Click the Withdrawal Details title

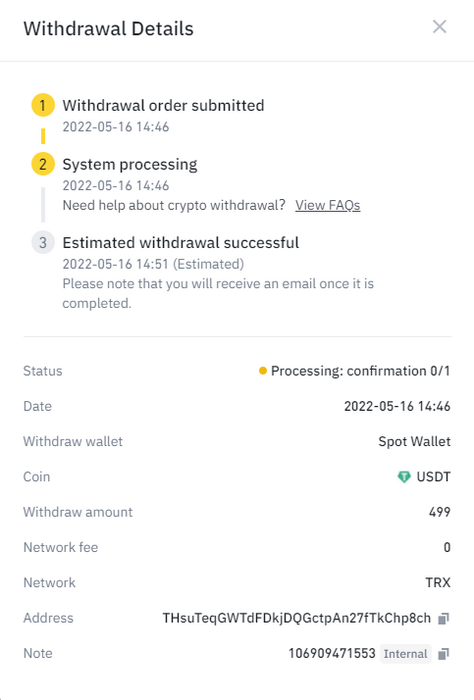pos(108,29)
